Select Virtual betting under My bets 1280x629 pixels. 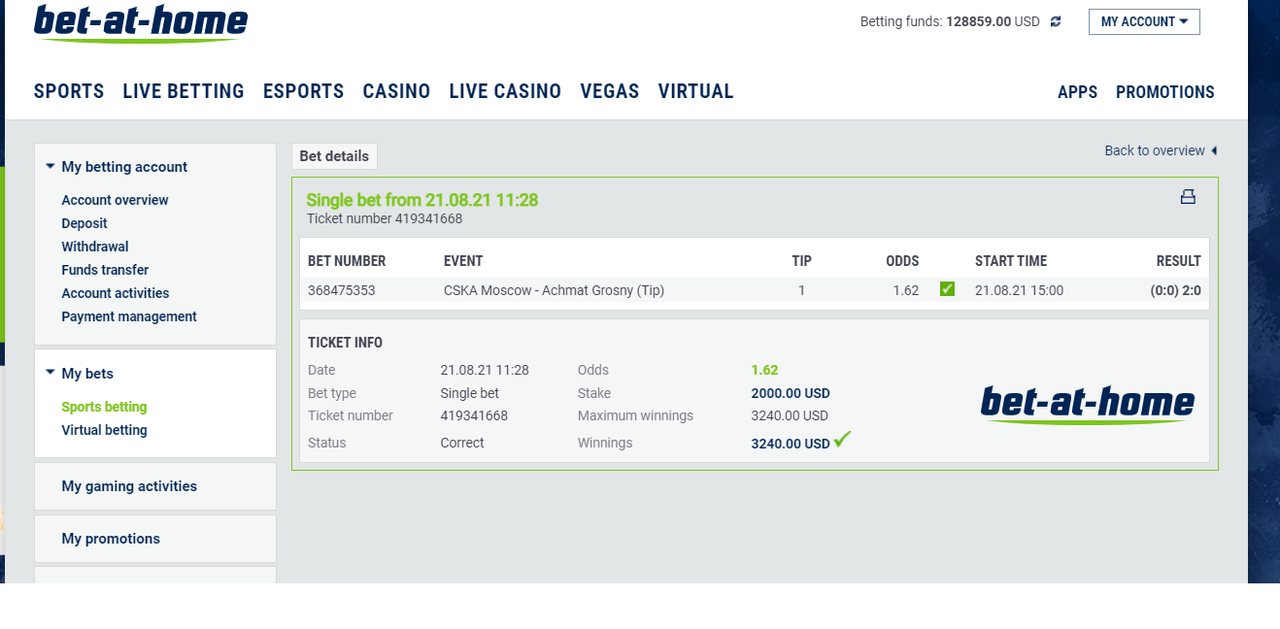tap(104, 430)
